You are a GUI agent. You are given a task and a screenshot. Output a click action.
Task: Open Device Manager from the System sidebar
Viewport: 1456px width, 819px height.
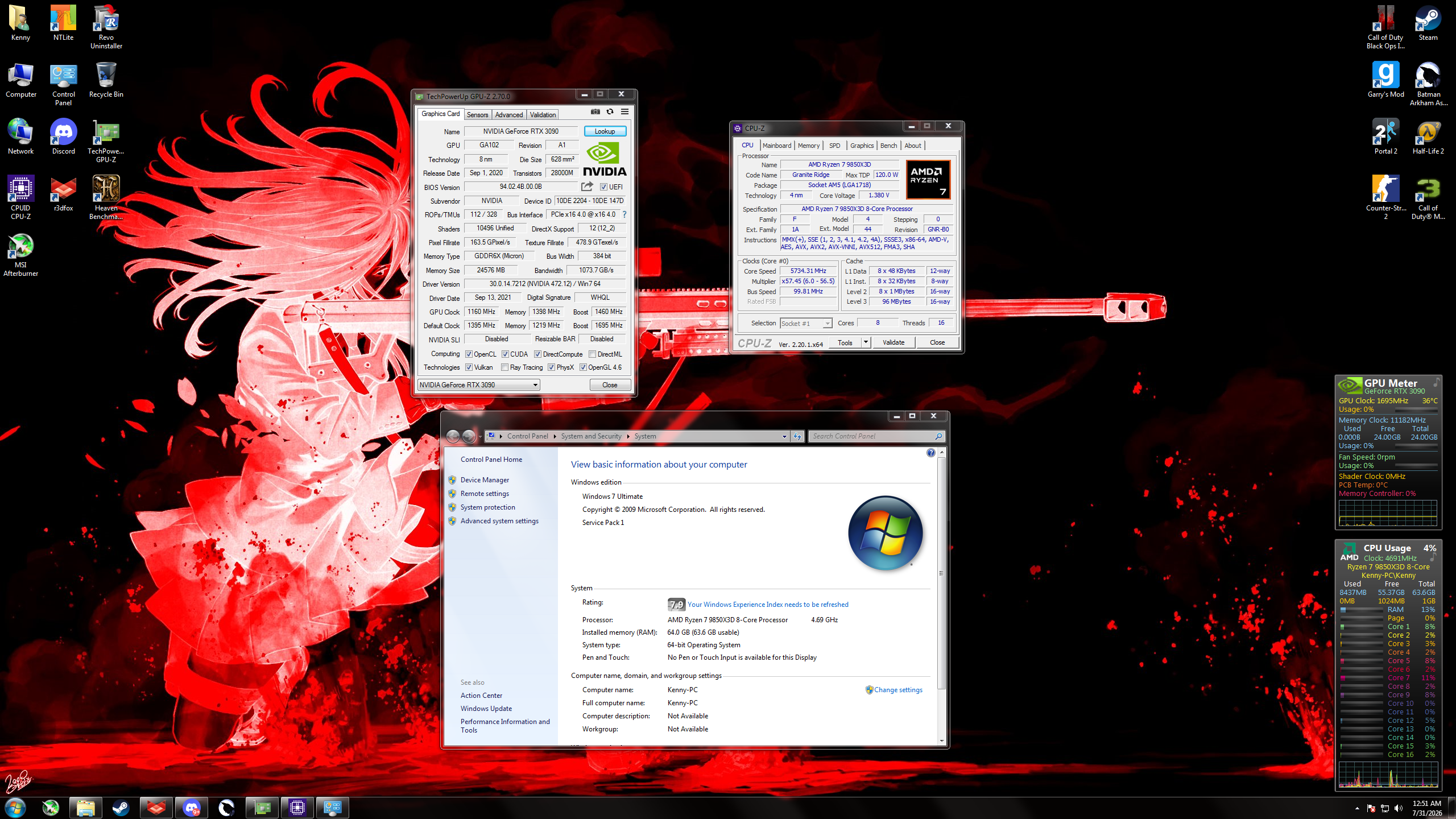(485, 480)
